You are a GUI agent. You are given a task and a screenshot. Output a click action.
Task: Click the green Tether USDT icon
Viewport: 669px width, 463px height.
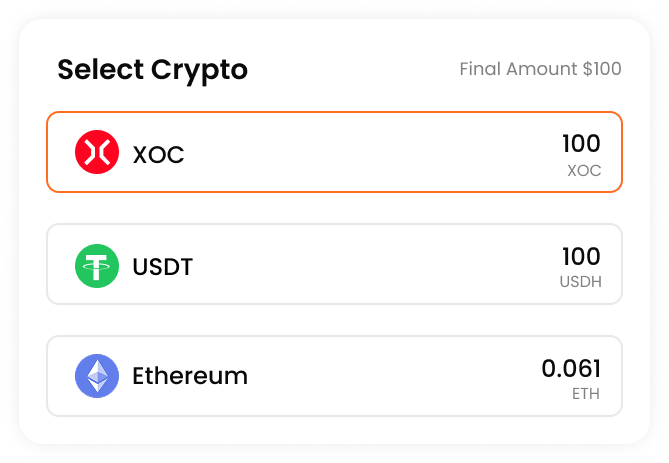pos(97,266)
